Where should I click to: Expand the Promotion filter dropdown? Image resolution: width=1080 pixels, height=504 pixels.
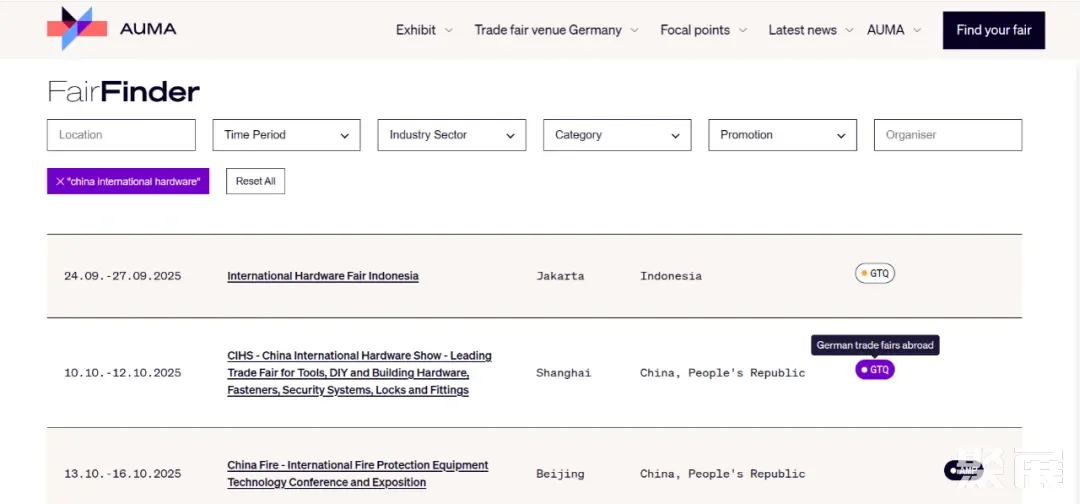tap(782, 135)
